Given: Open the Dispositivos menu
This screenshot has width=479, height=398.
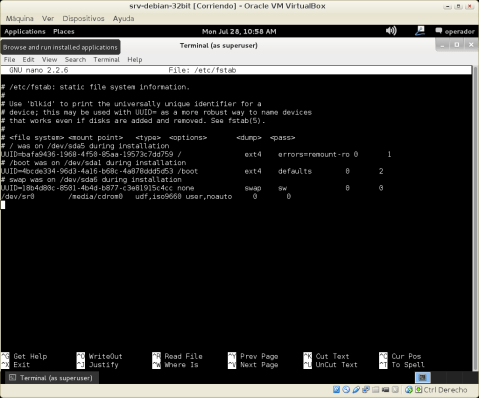Looking at the screenshot, I should point(83,18).
